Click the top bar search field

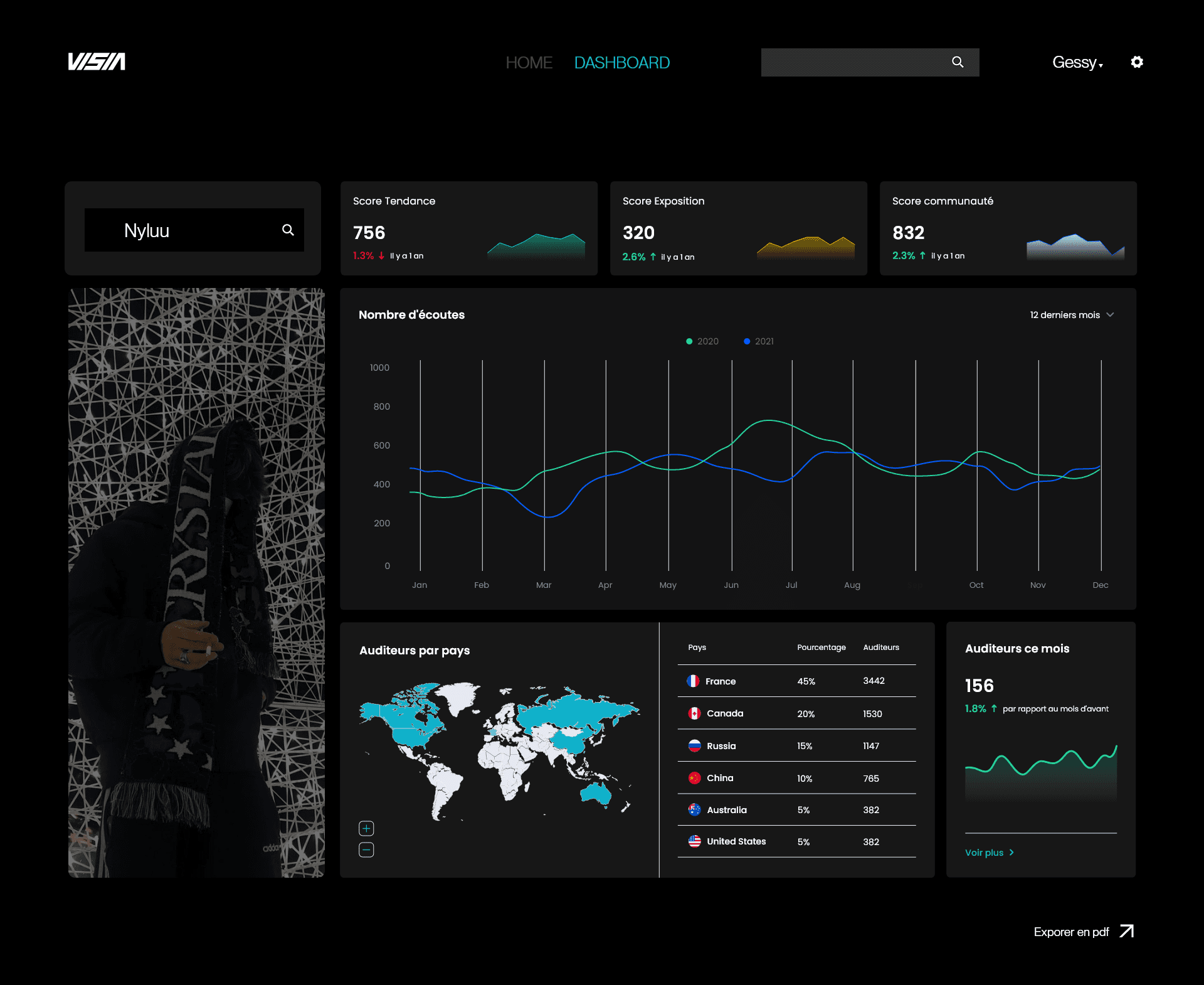click(x=853, y=62)
